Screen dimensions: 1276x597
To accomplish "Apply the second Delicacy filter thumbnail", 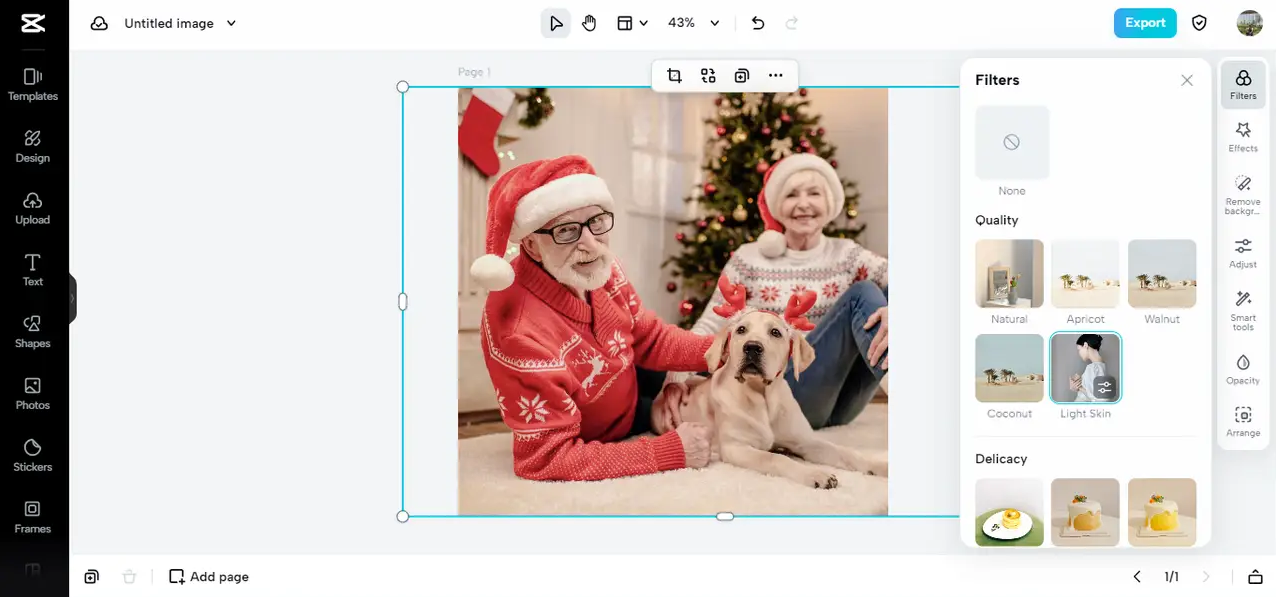I will click(x=1085, y=512).
